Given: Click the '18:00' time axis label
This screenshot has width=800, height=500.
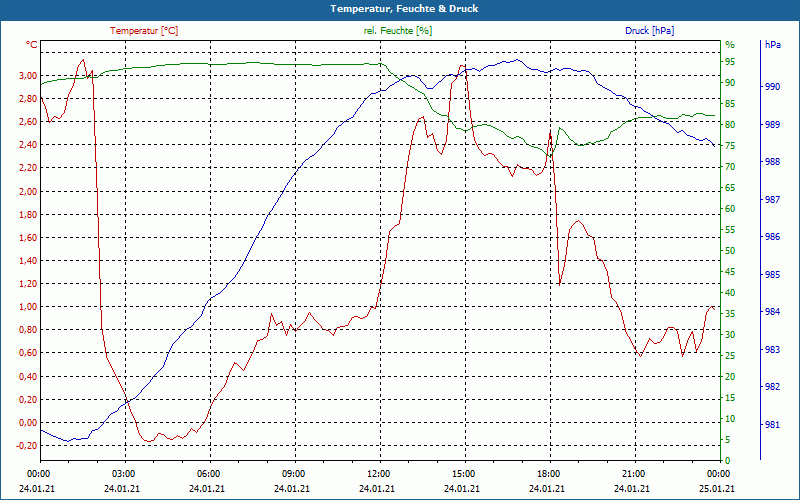Looking at the screenshot, I should coord(548,474).
